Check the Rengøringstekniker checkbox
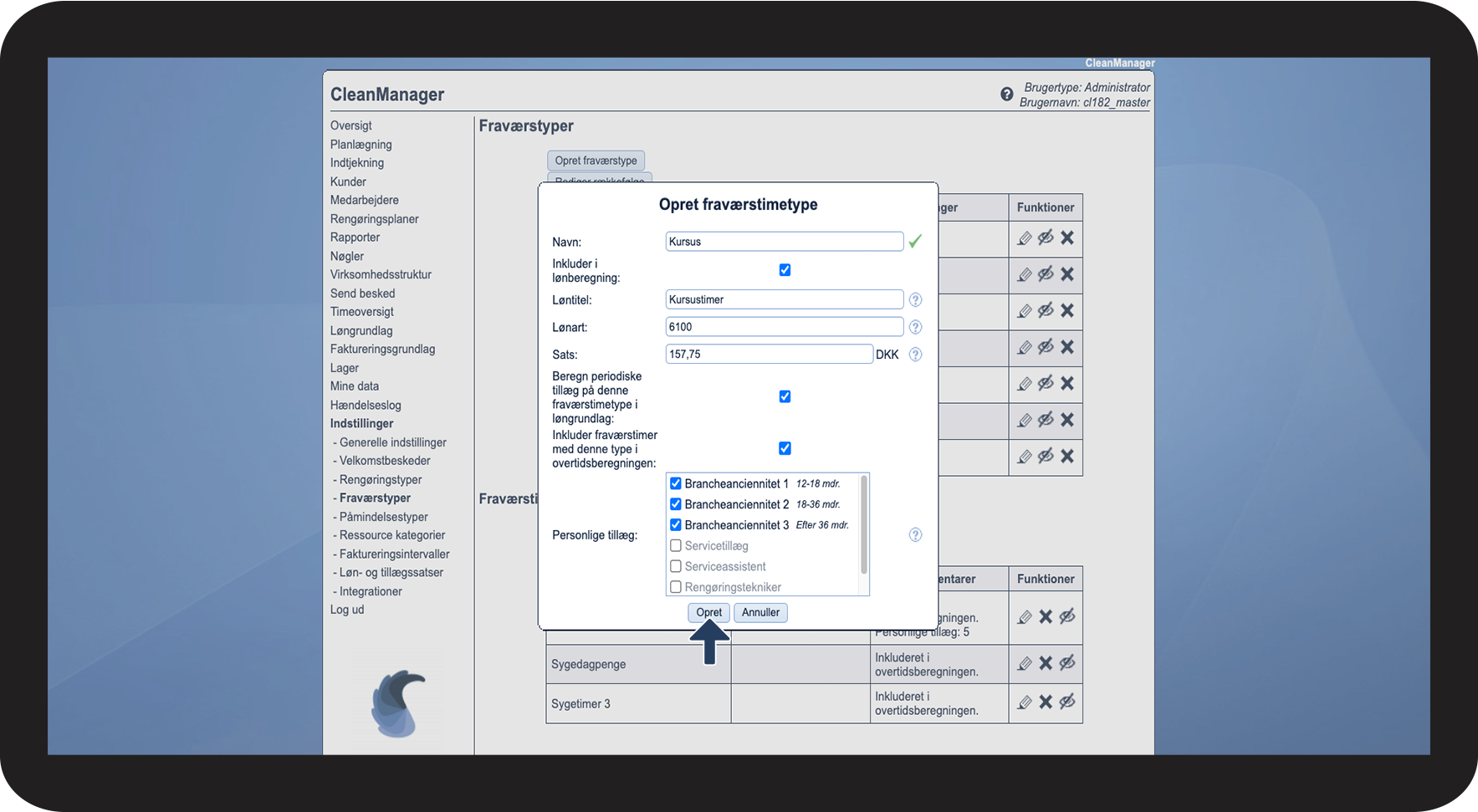 (x=676, y=587)
